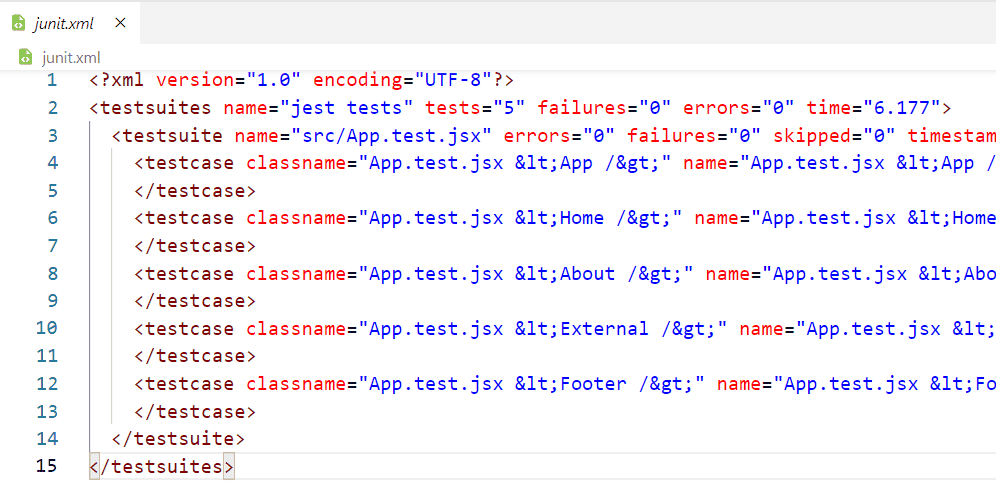This screenshot has height=490, width=996.
Task: Click line number 12 in the gutter
Action: tap(47, 383)
